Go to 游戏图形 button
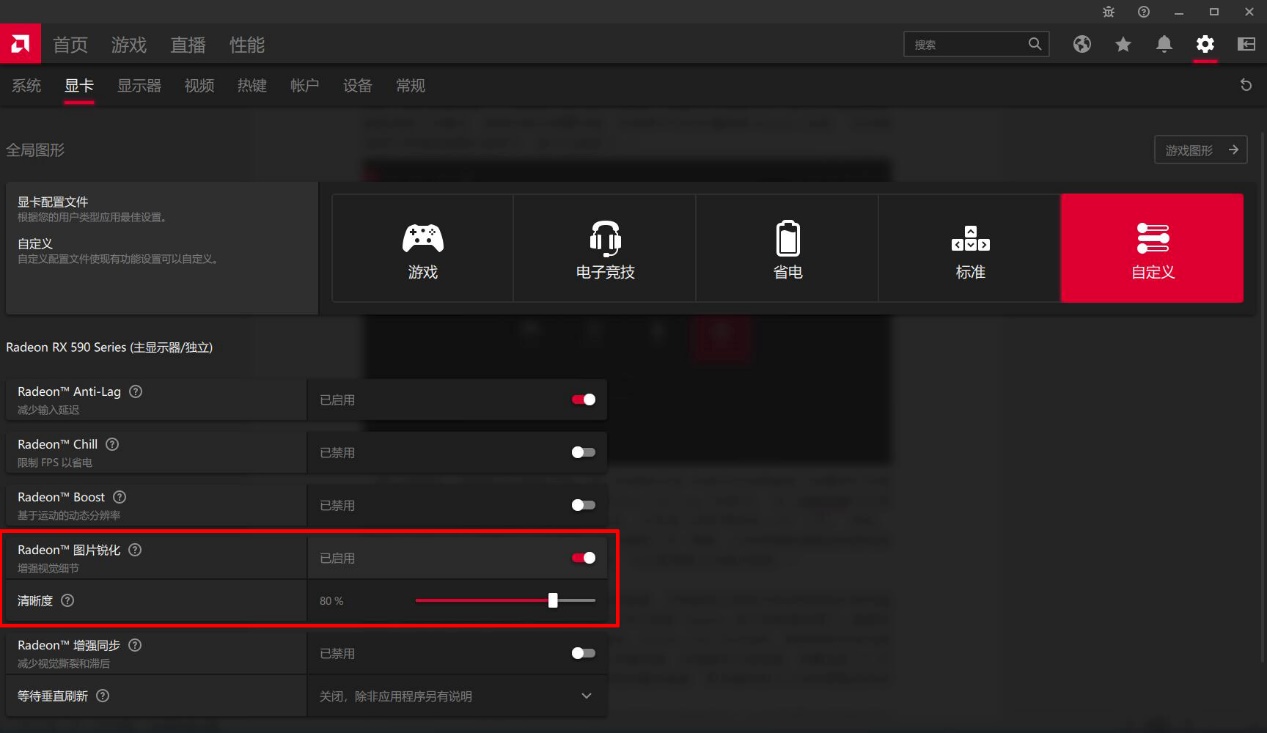Viewport: 1267px width, 733px height. (1200, 150)
